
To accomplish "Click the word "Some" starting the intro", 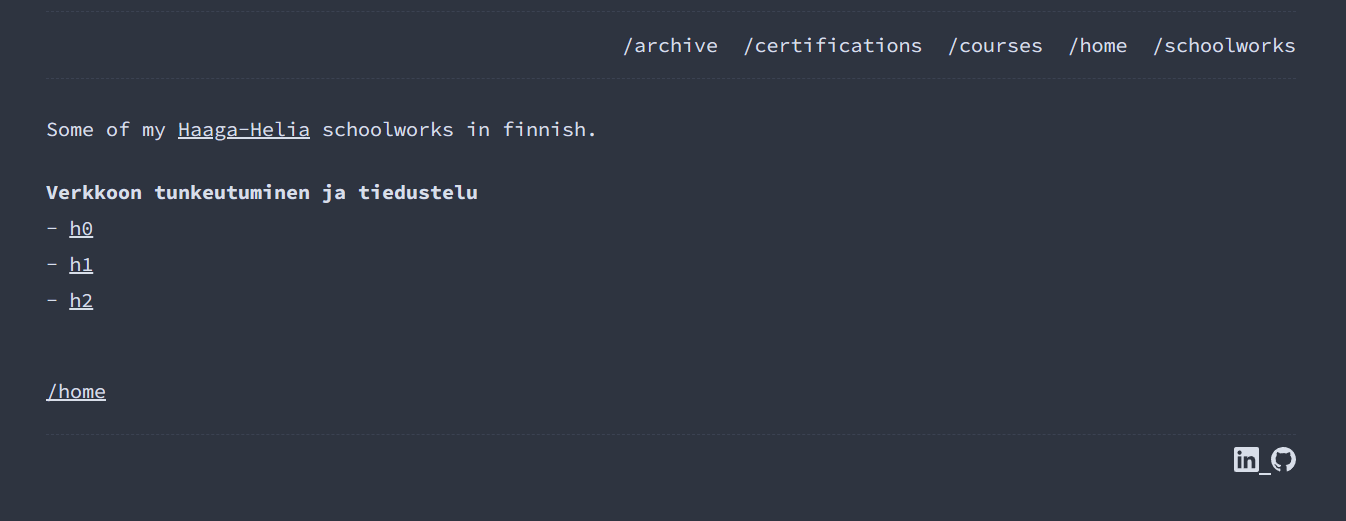I will click(70, 130).
